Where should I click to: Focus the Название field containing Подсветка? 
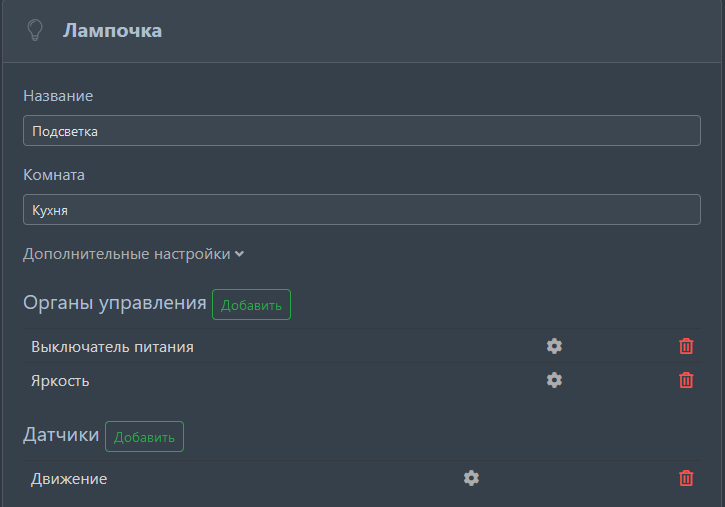pyautogui.click(x=361, y=131)
